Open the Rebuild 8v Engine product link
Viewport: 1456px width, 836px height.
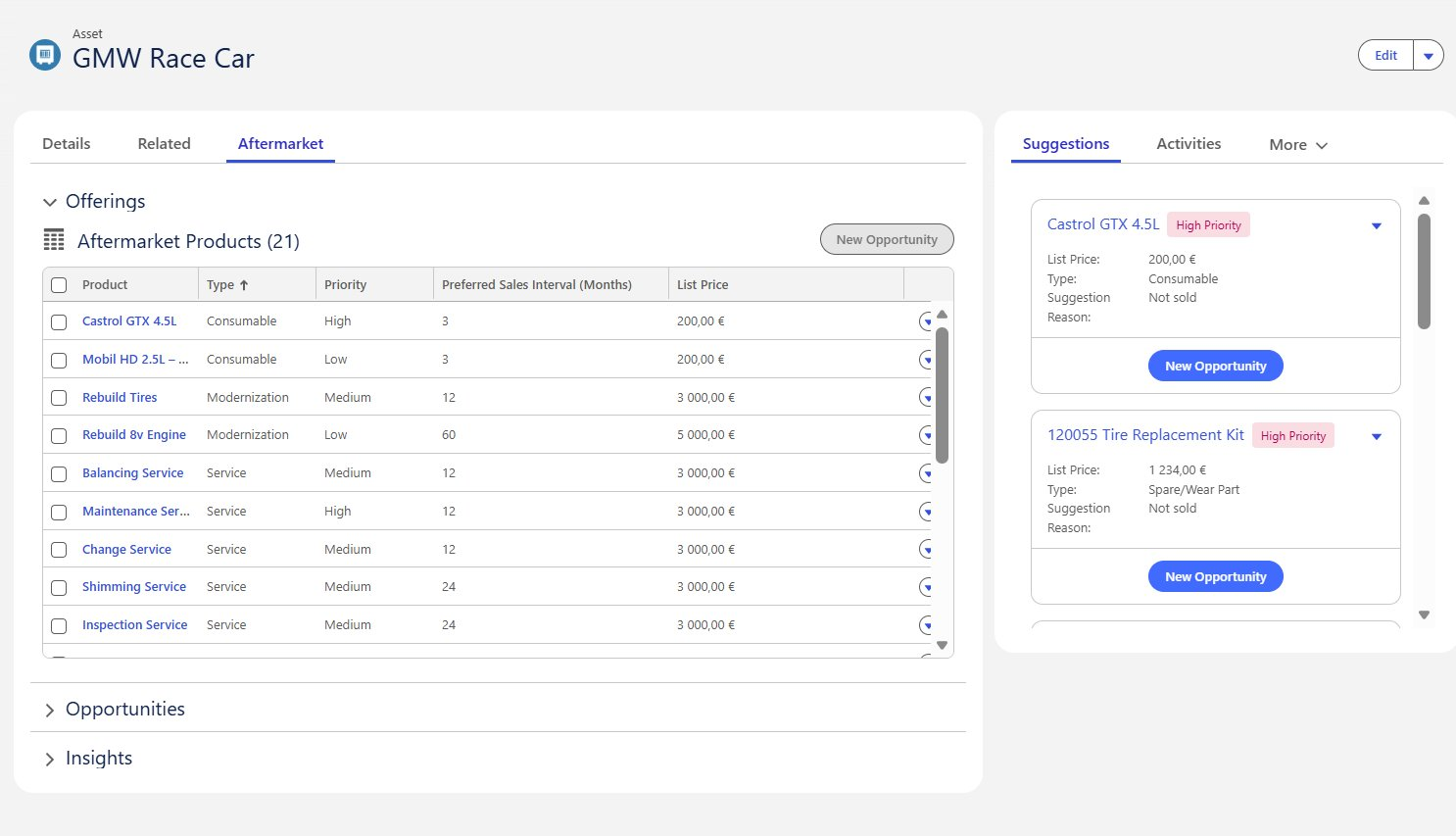134,435
